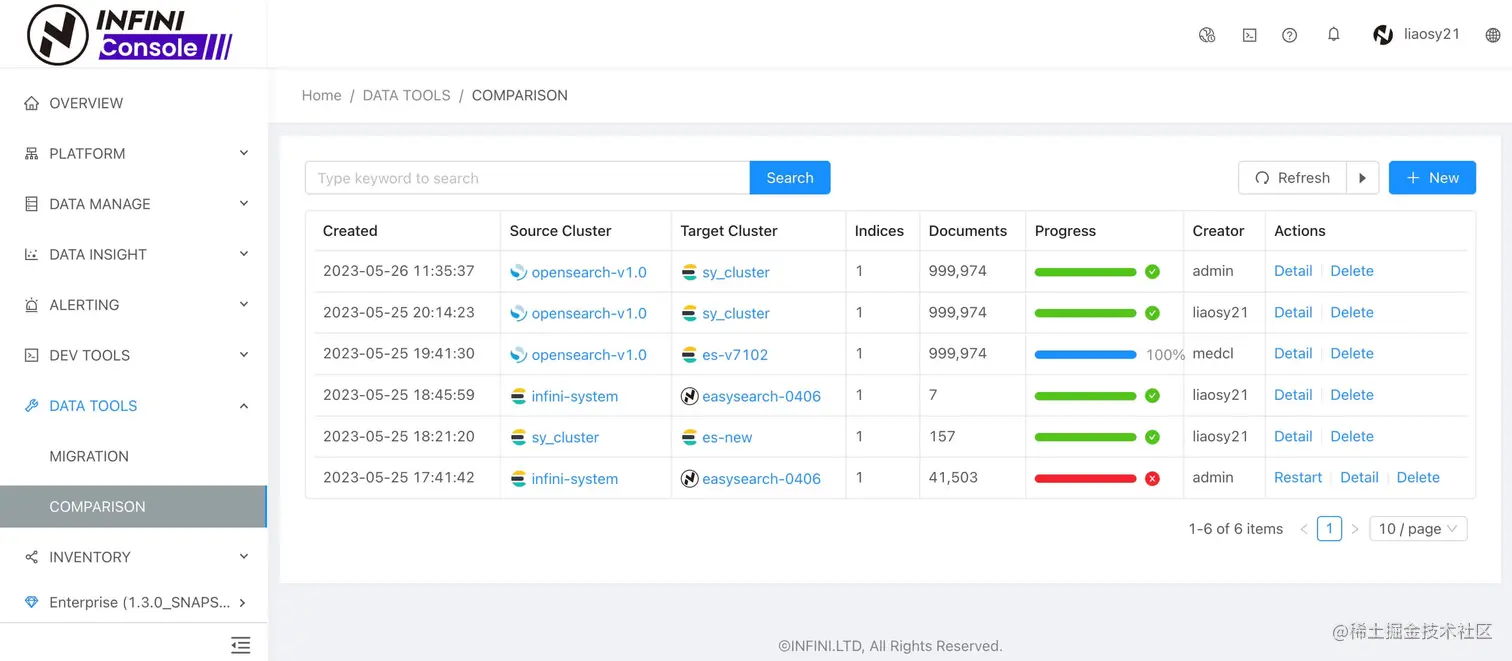
Task: Focus the keyword search field
Action: [527, 178]
